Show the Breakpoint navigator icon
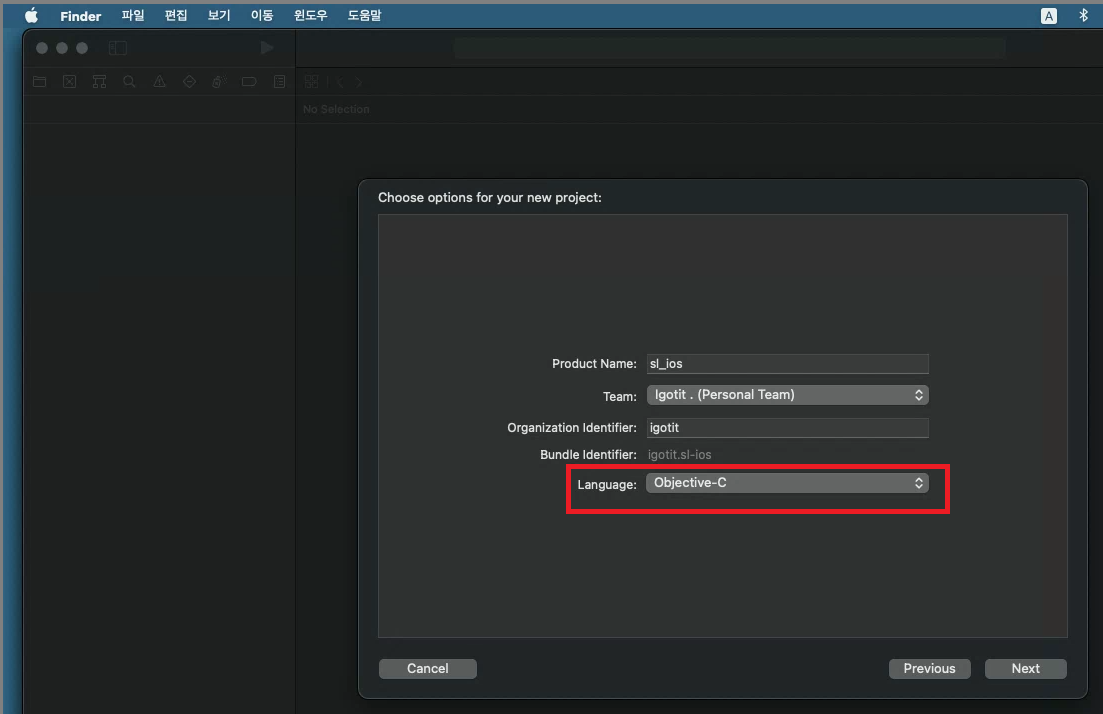The height and width of the screenshot is (714, 1103). pos(249,82)
